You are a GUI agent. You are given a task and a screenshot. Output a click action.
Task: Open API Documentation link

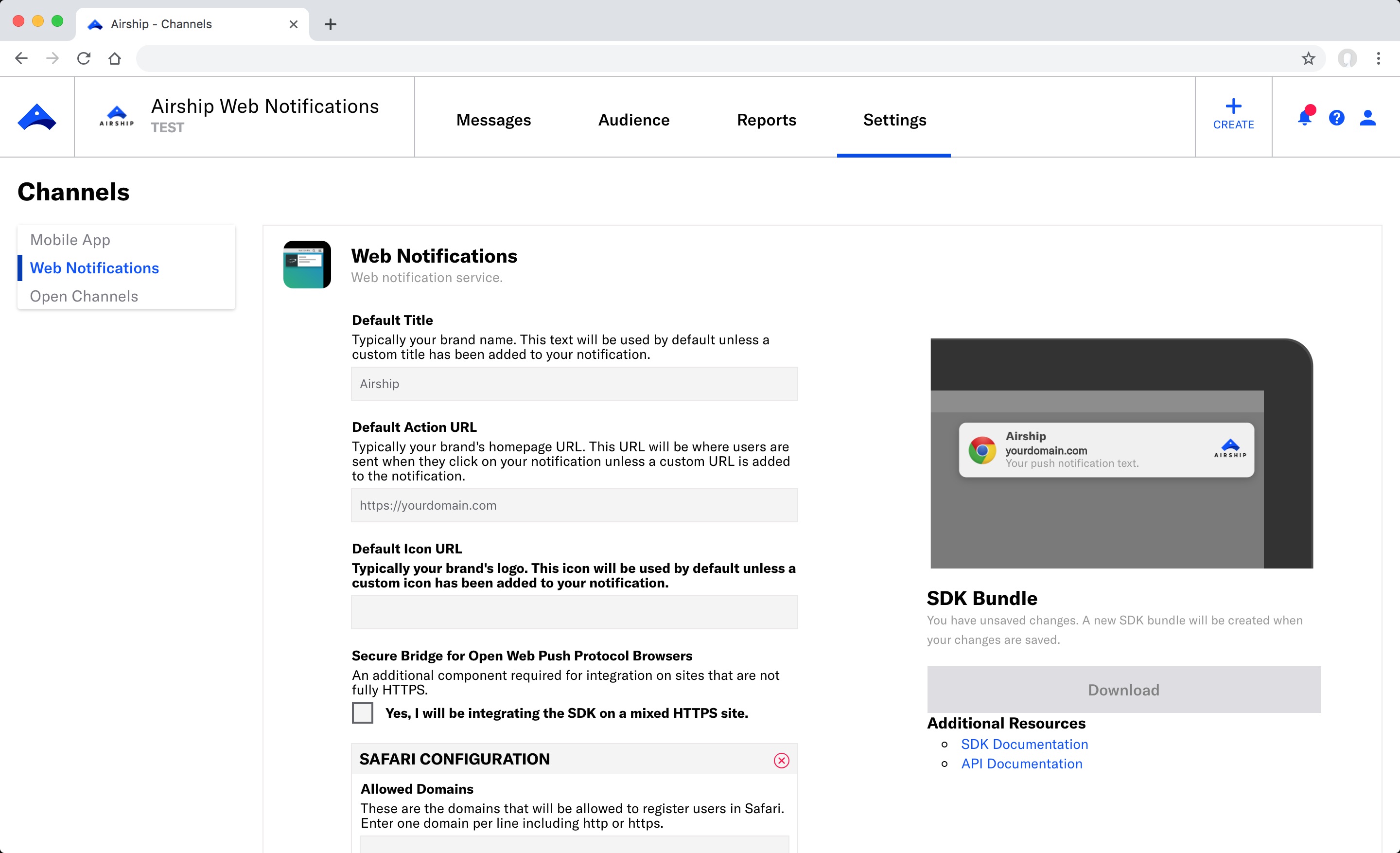tap(1021, 764)
